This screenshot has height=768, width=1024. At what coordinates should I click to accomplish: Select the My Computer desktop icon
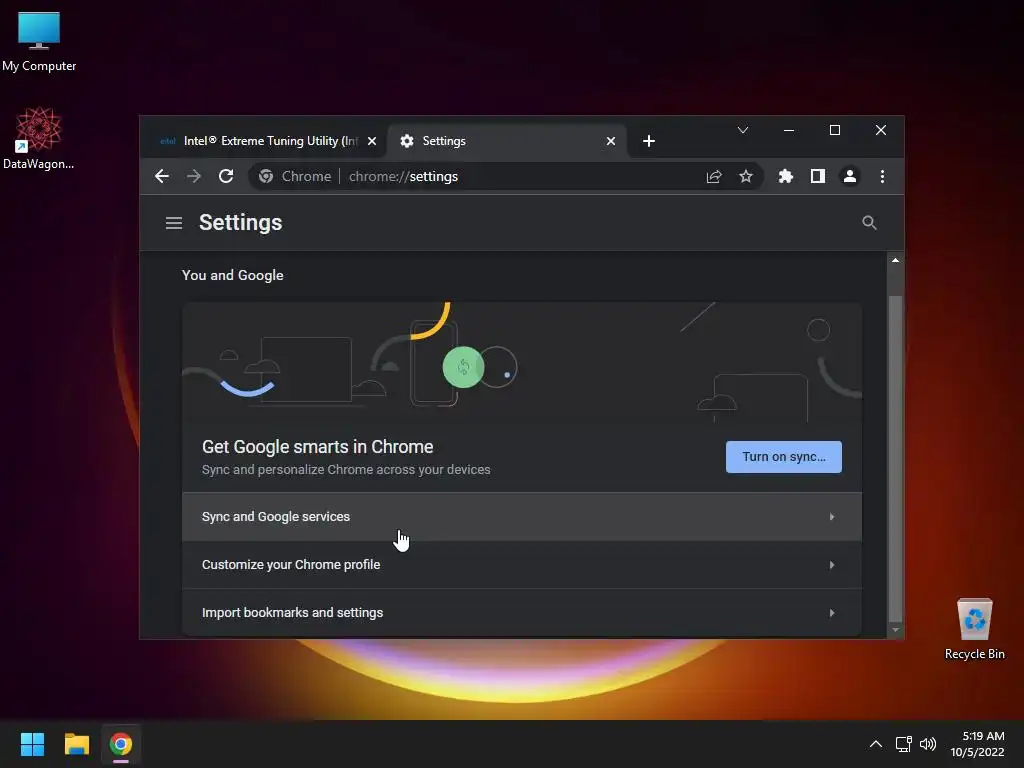pos(39,42)
